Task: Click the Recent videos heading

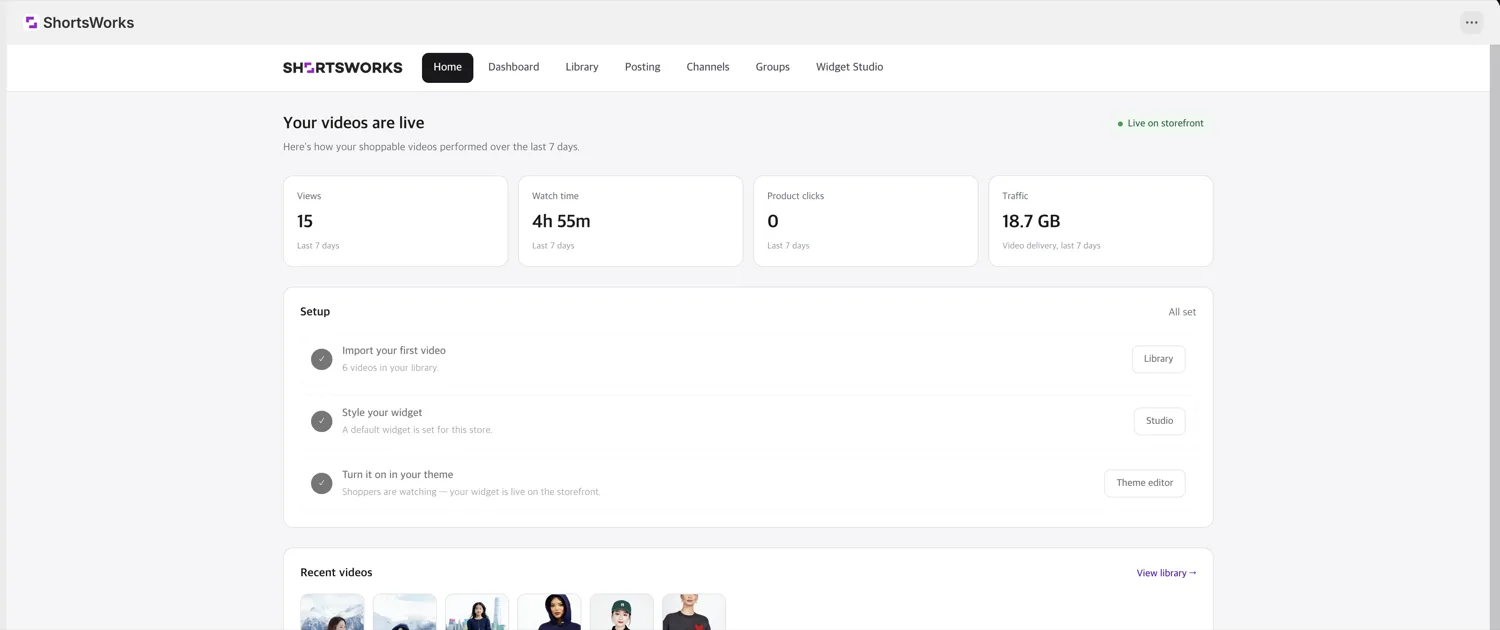Action: pos(336,573)
